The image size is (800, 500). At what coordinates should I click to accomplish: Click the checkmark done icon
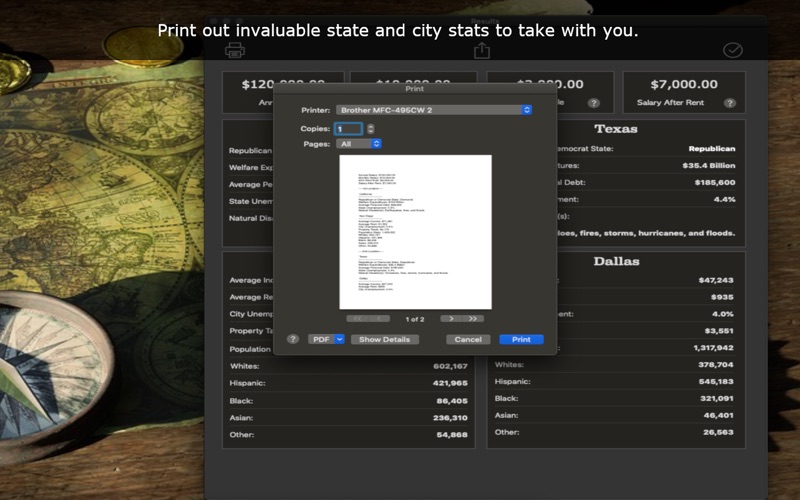click(732, 50)
